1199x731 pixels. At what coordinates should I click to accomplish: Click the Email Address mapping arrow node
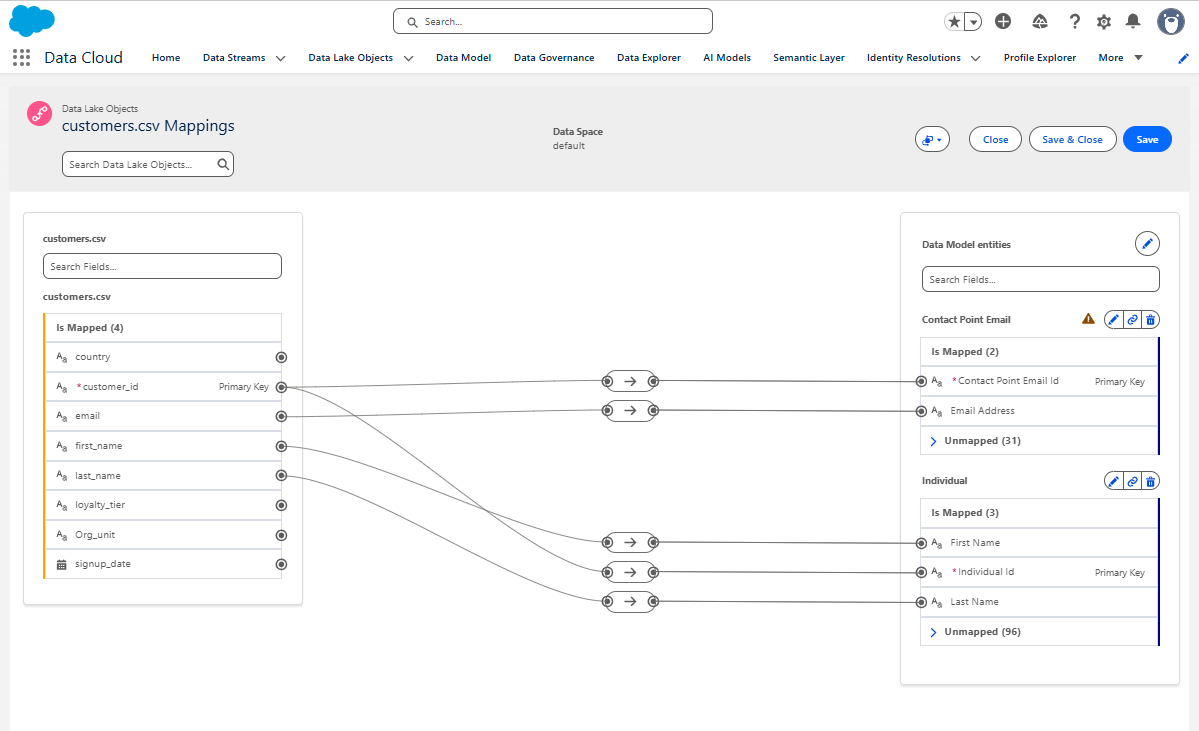[x=630, y=411]
